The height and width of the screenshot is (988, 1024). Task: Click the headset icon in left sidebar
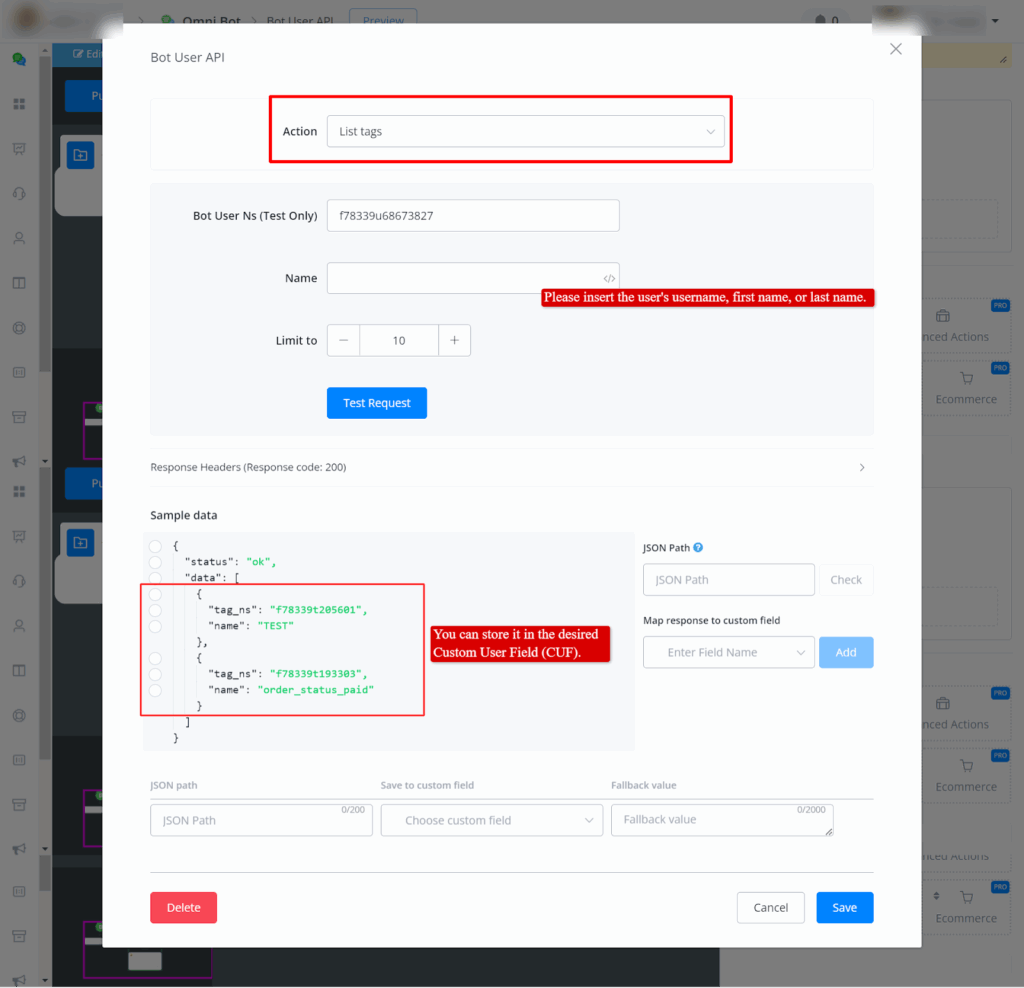(19, 194)
